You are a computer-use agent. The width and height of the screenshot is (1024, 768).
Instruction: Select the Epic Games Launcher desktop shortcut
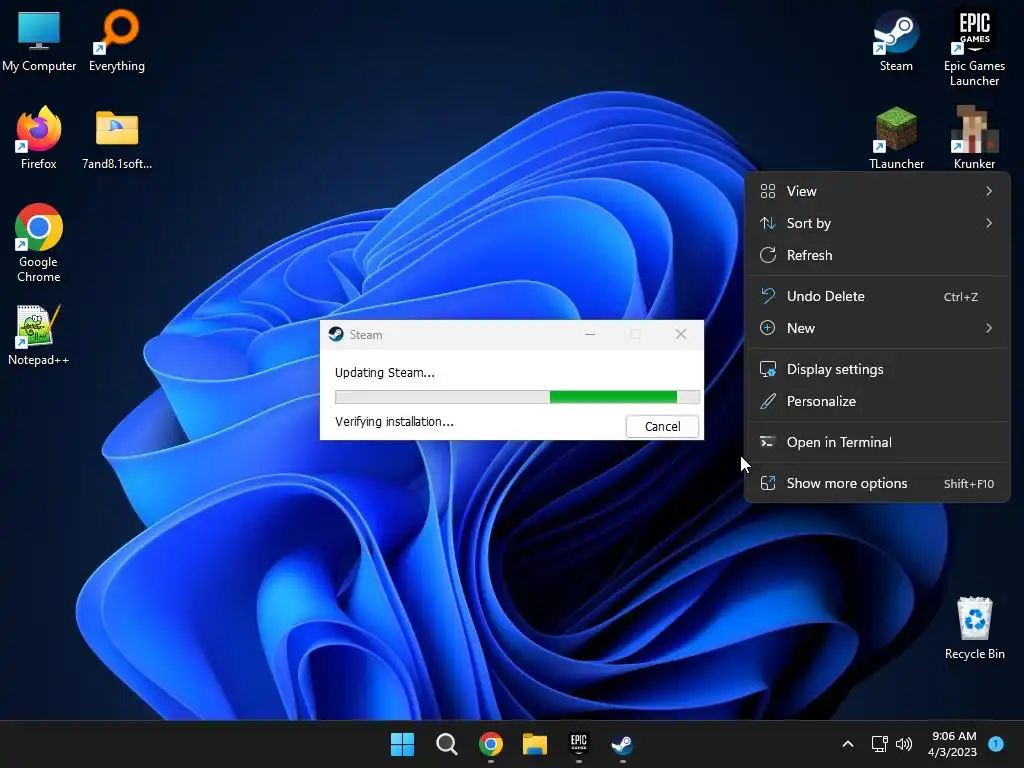pyautogui.click(x=974, y=47)
